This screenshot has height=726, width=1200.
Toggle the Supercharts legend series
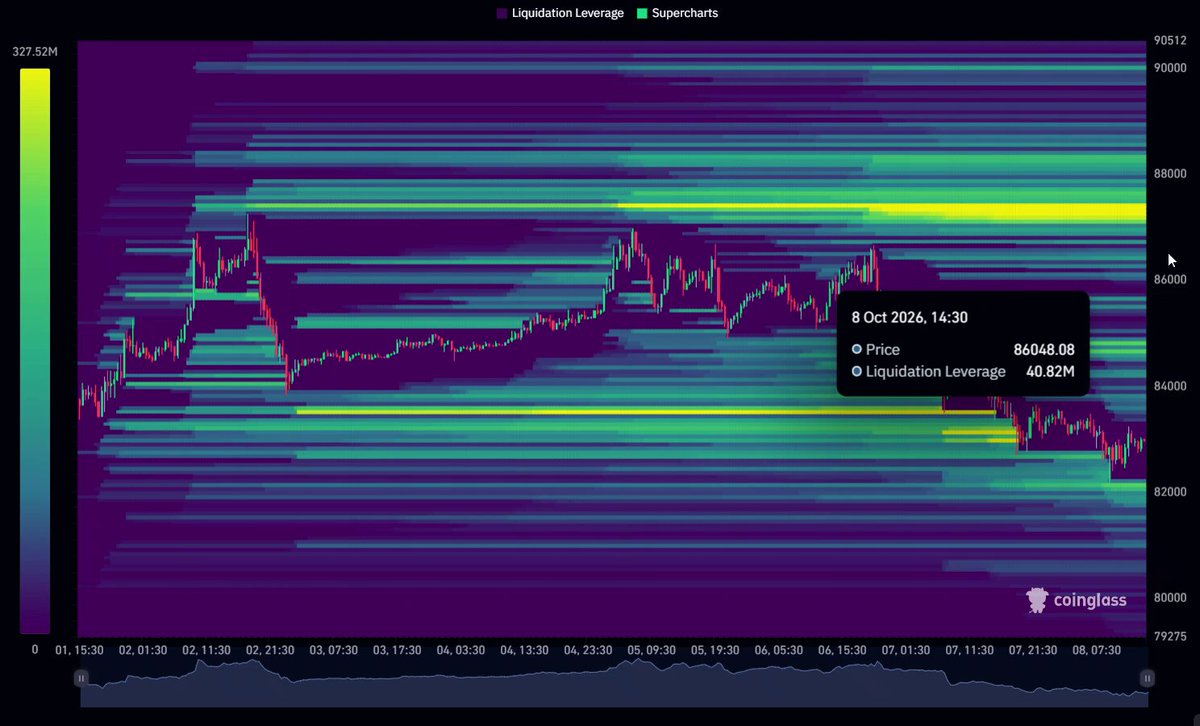677,13
